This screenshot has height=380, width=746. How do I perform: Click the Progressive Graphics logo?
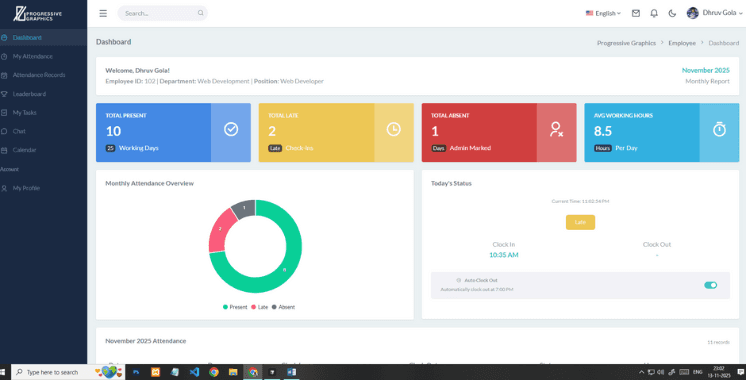(37, 13)
